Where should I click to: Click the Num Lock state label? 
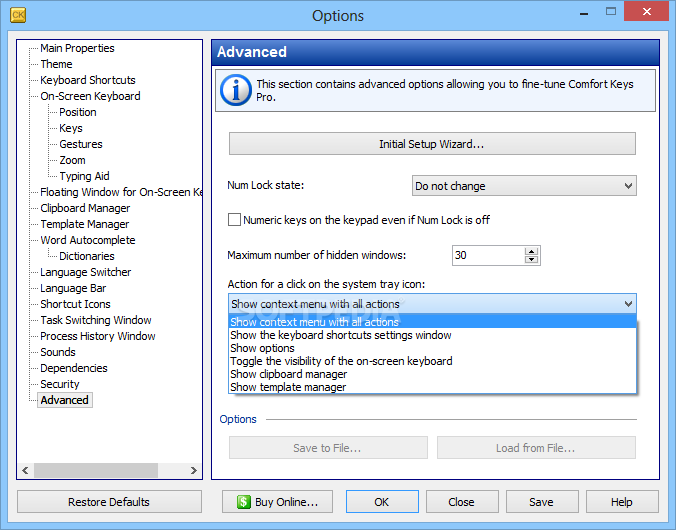(x=266, y=185)
